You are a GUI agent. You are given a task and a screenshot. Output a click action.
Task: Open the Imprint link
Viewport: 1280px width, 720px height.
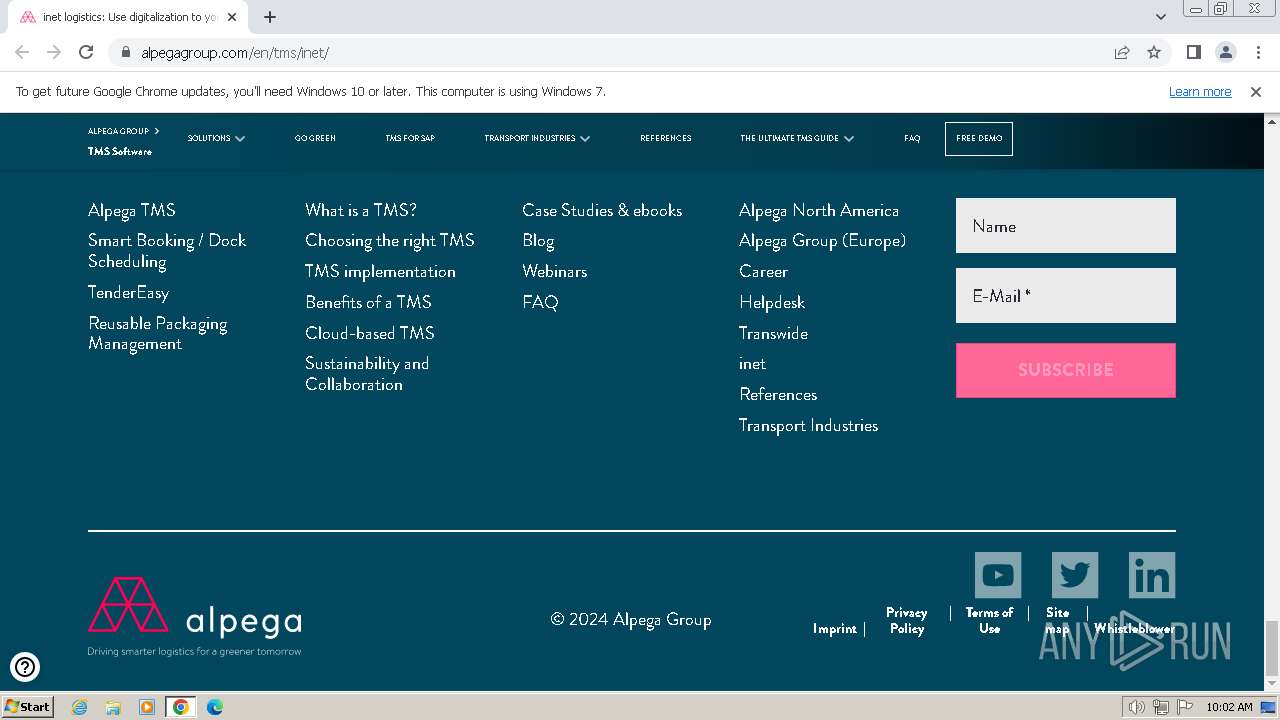point(835,629)
